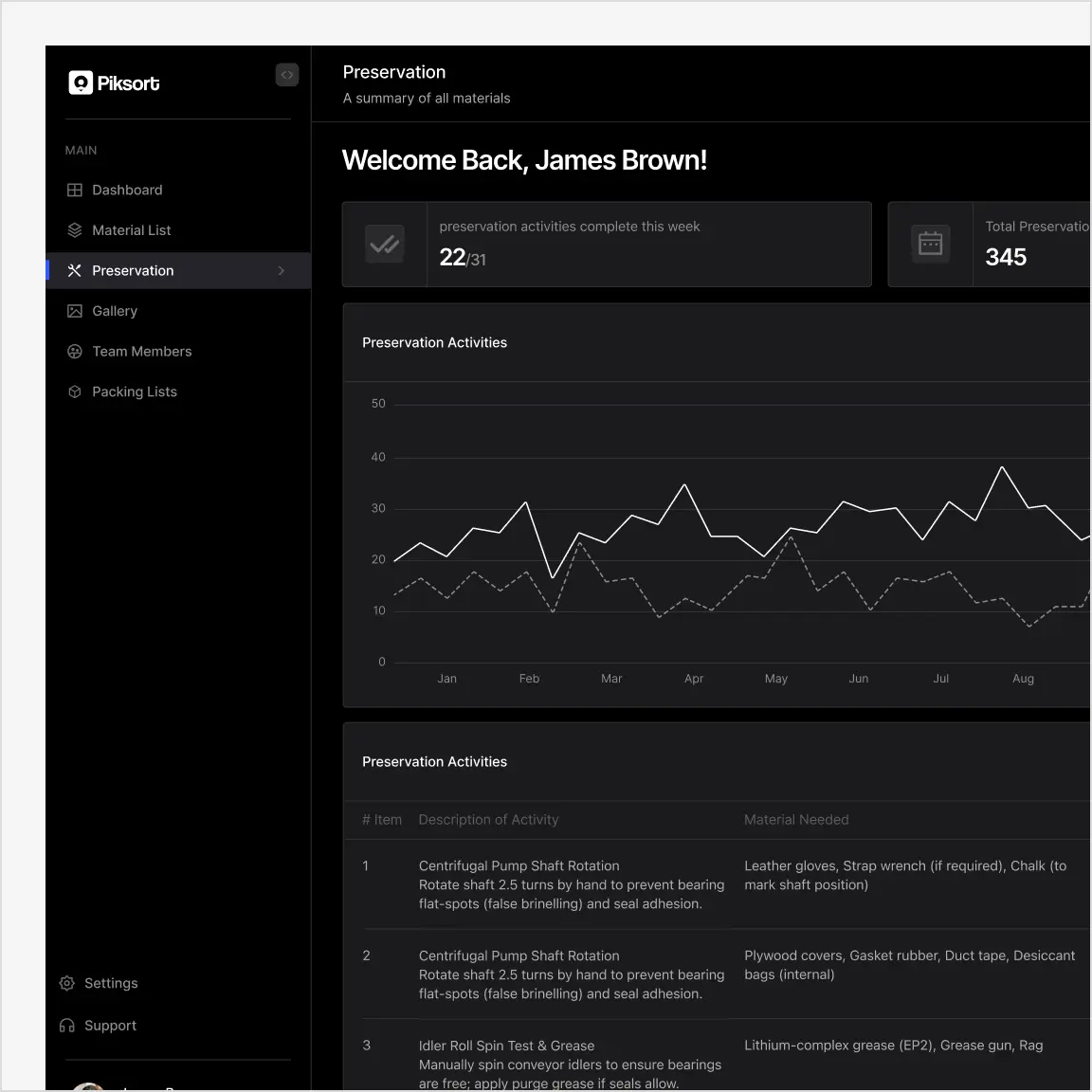Click the user avatar at sidebar bottom
Screen dimensions: 1092x1092
pos(89,1086)
